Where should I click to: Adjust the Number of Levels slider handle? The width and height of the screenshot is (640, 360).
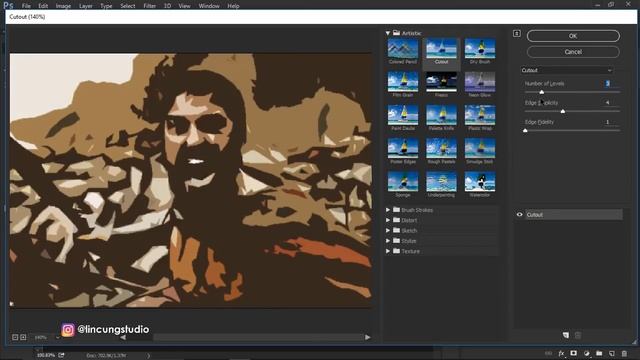[542, 93]
